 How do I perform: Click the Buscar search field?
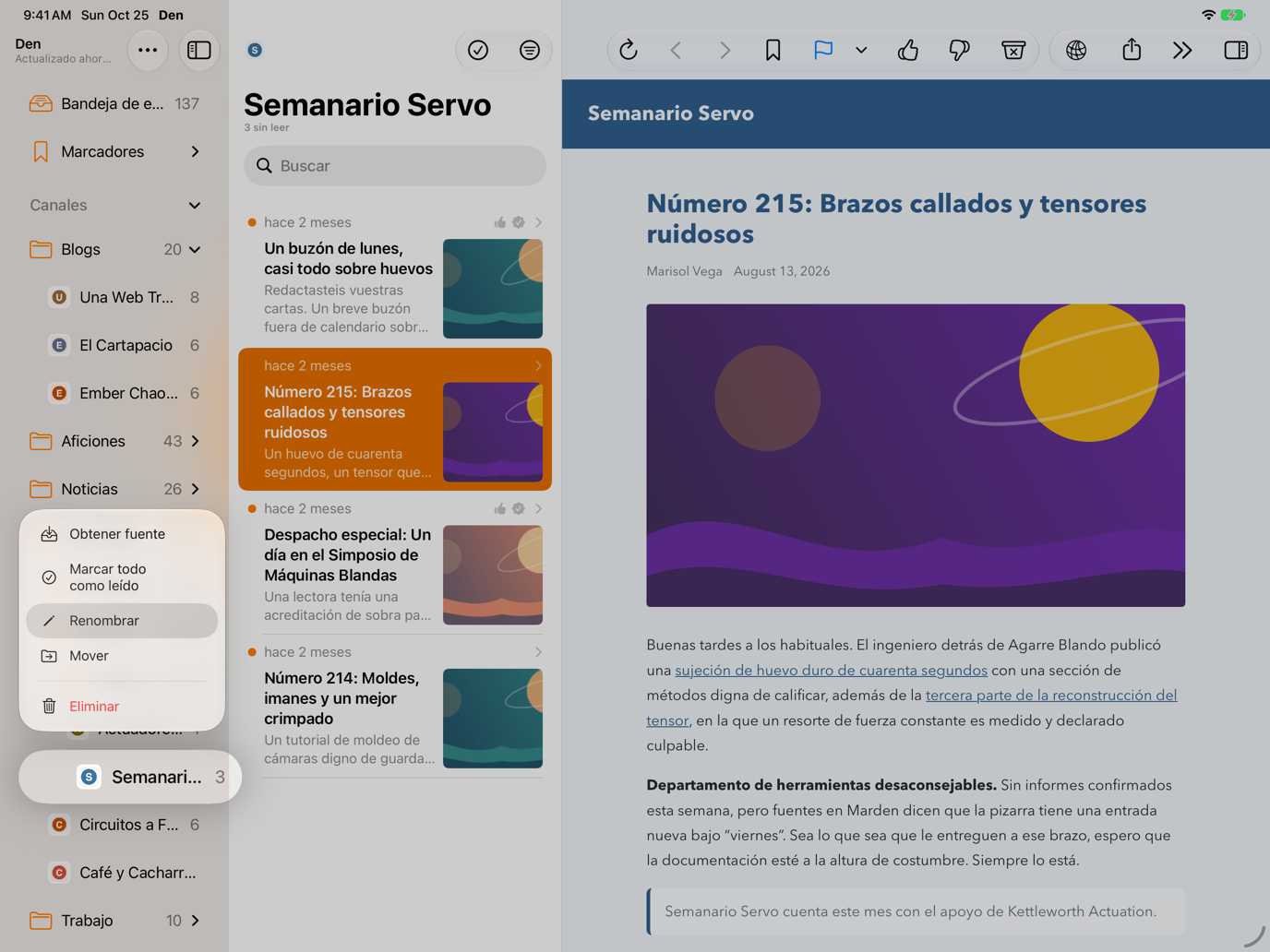395,166
